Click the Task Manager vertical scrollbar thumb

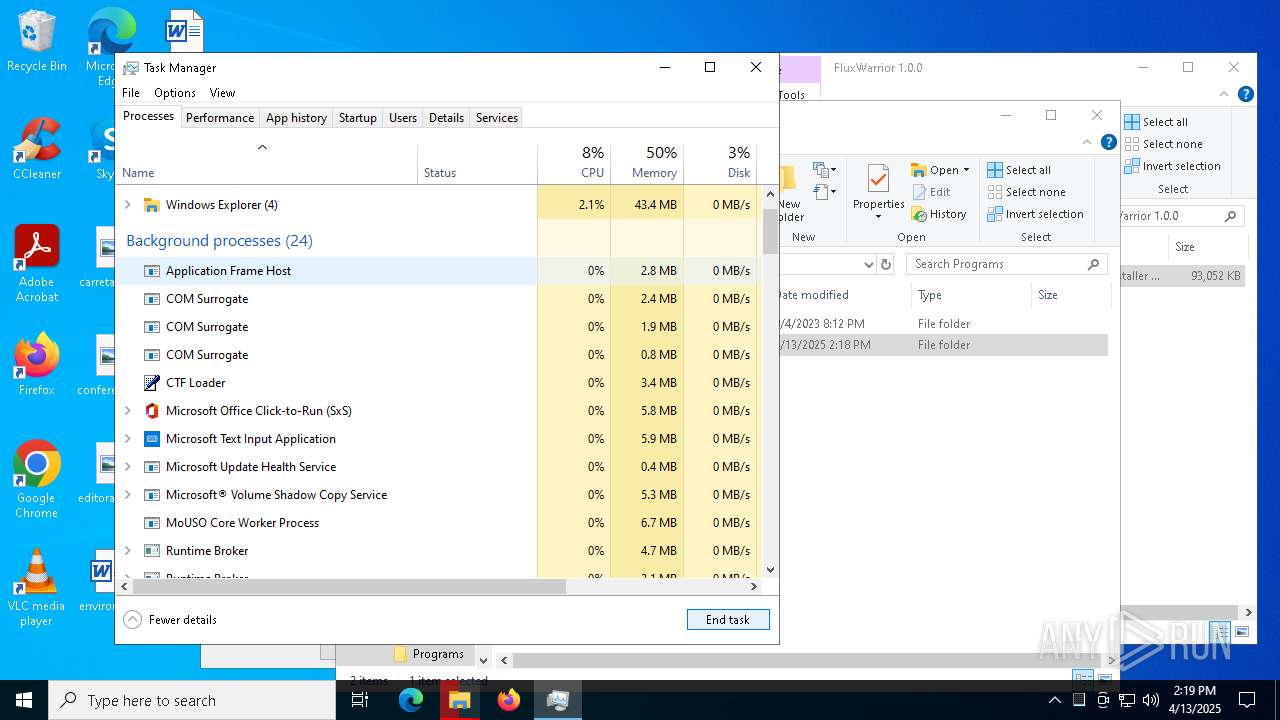click(770, 232)
